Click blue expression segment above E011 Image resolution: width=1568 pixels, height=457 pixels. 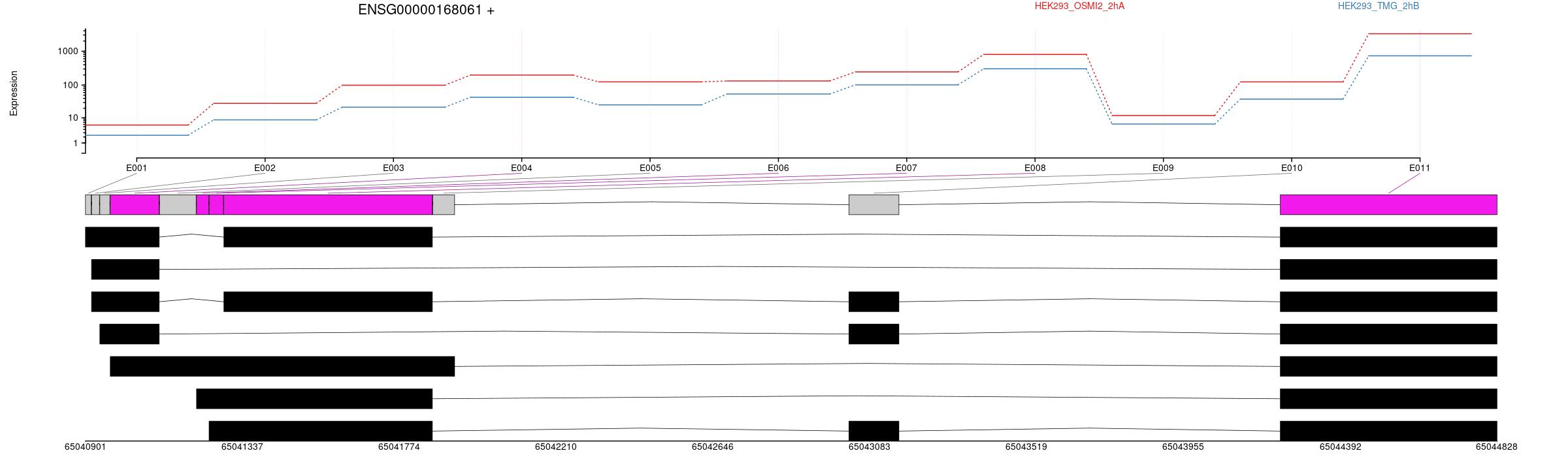click(x=1420, y=56)
